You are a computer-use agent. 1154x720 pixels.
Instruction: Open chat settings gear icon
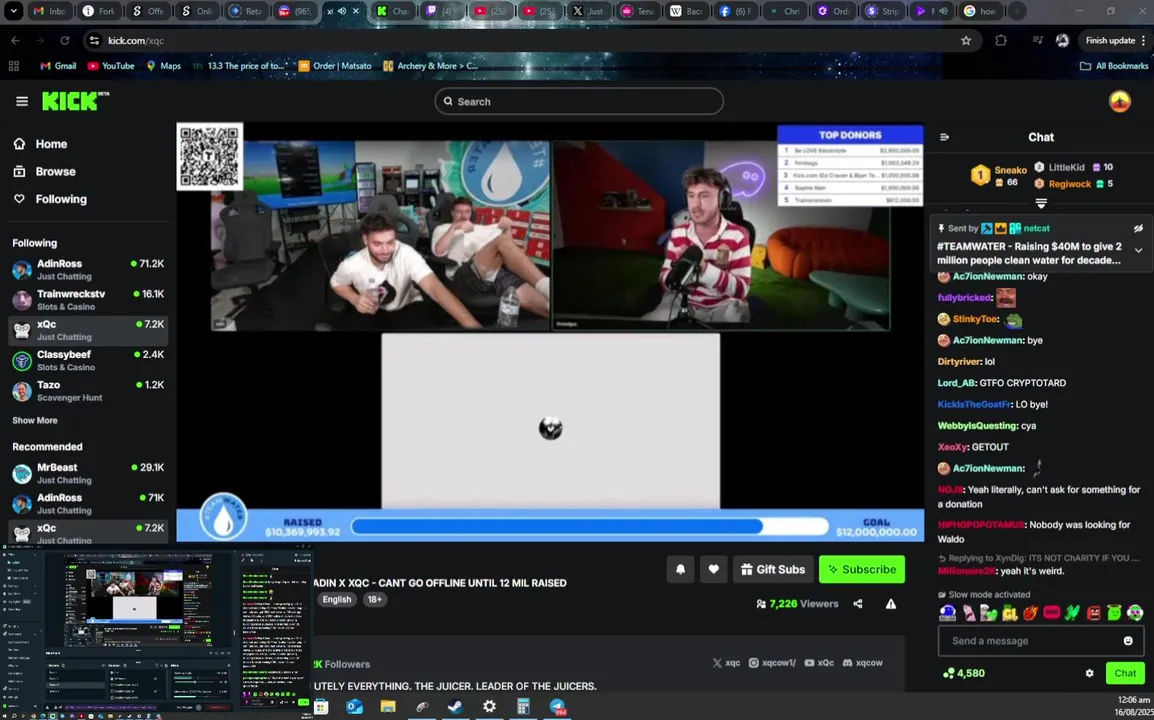[1089, 673]
